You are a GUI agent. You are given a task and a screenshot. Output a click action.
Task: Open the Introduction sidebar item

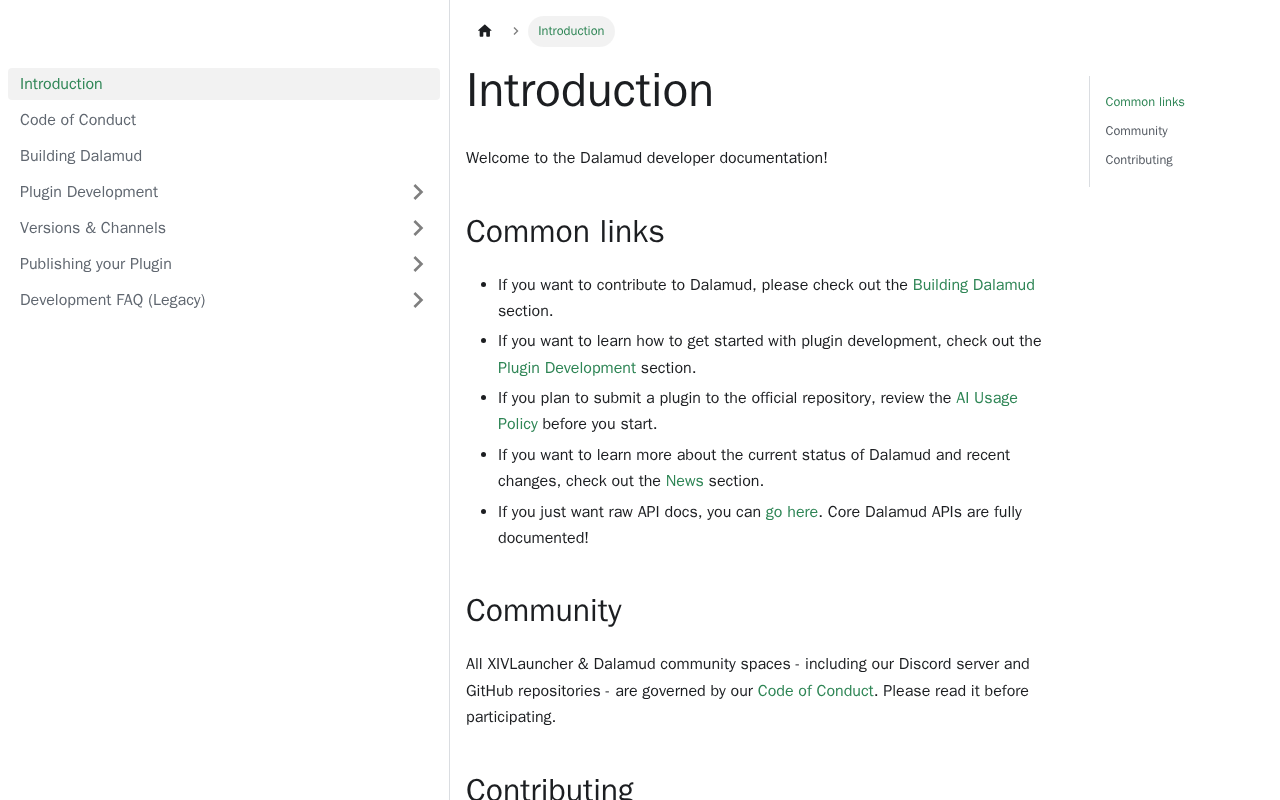61,84
